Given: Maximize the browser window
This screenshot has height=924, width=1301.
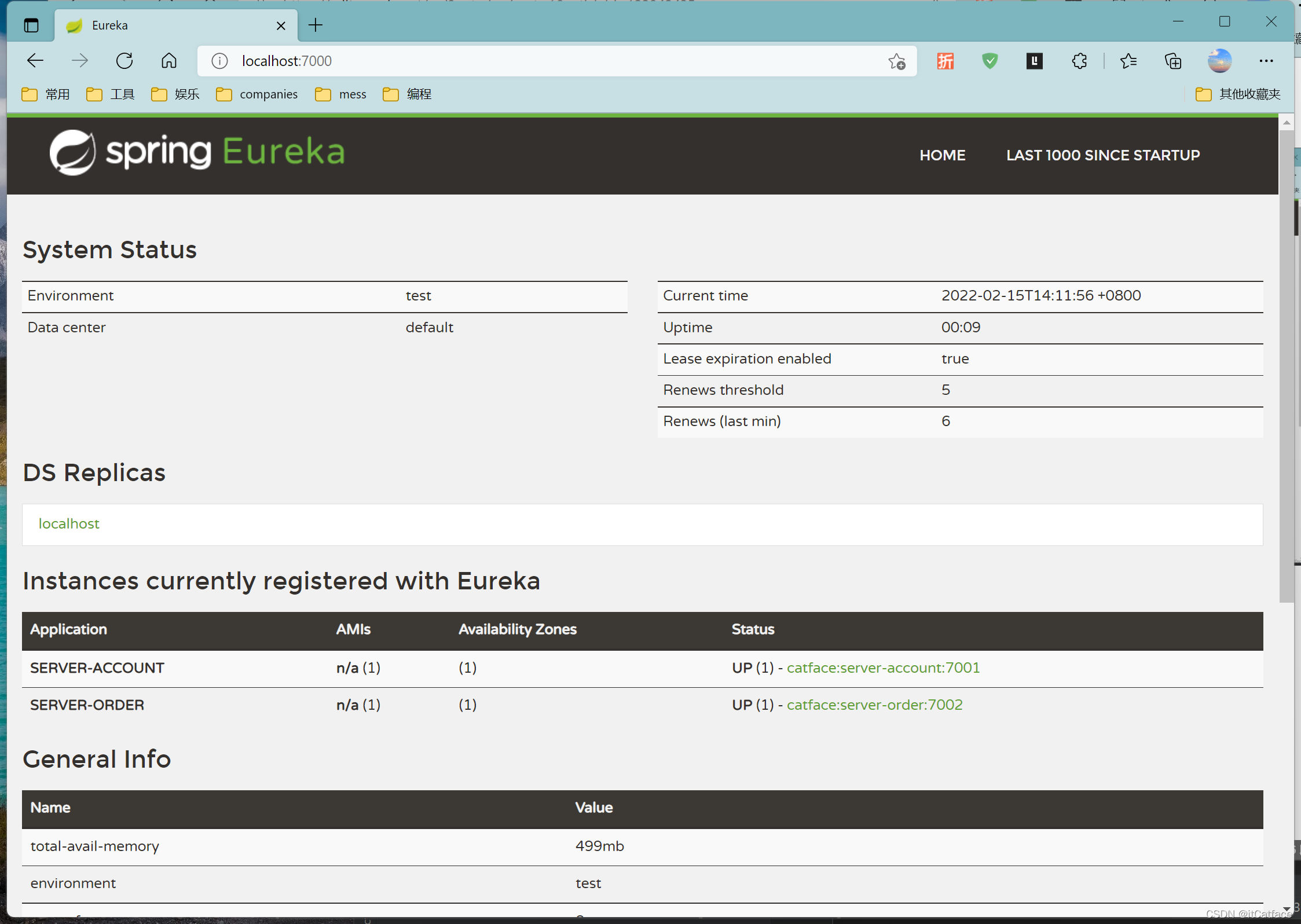Looking at the screenshot, I should point(1225,22).
